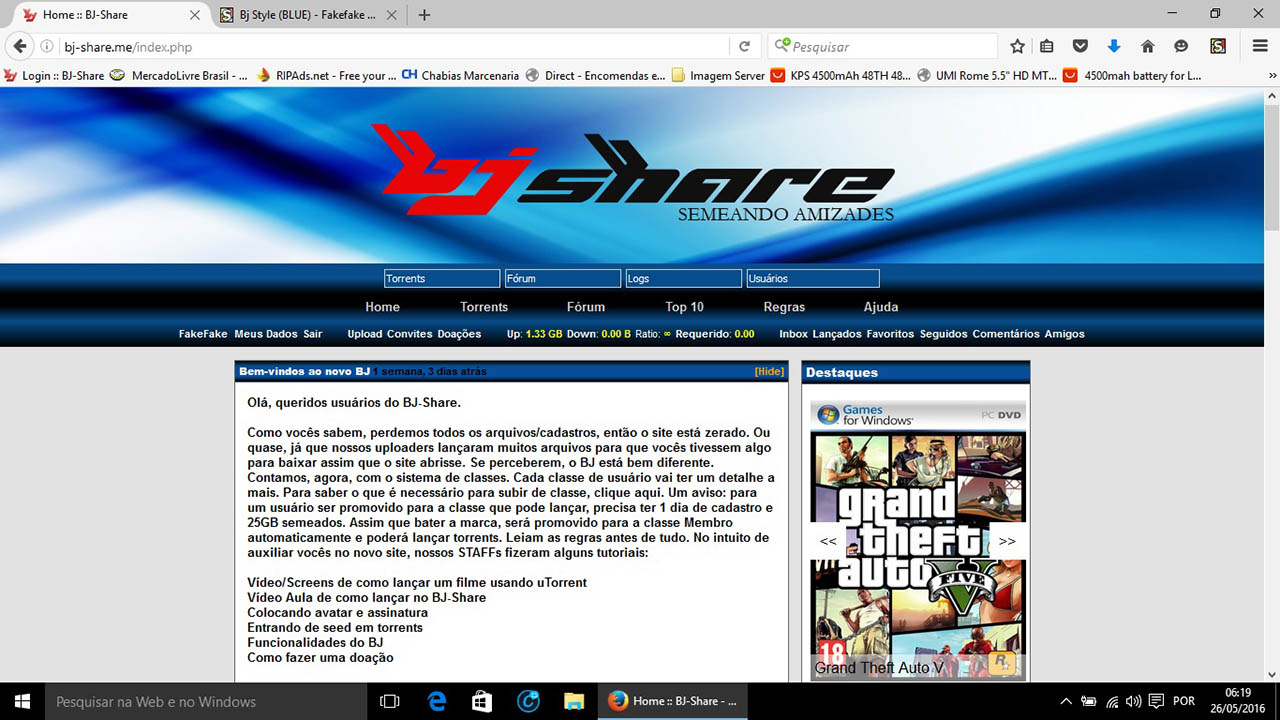Click the address bar URL field
This screenshot has width=1280, height=720.
pyautogui.click(x=395, y=47)
